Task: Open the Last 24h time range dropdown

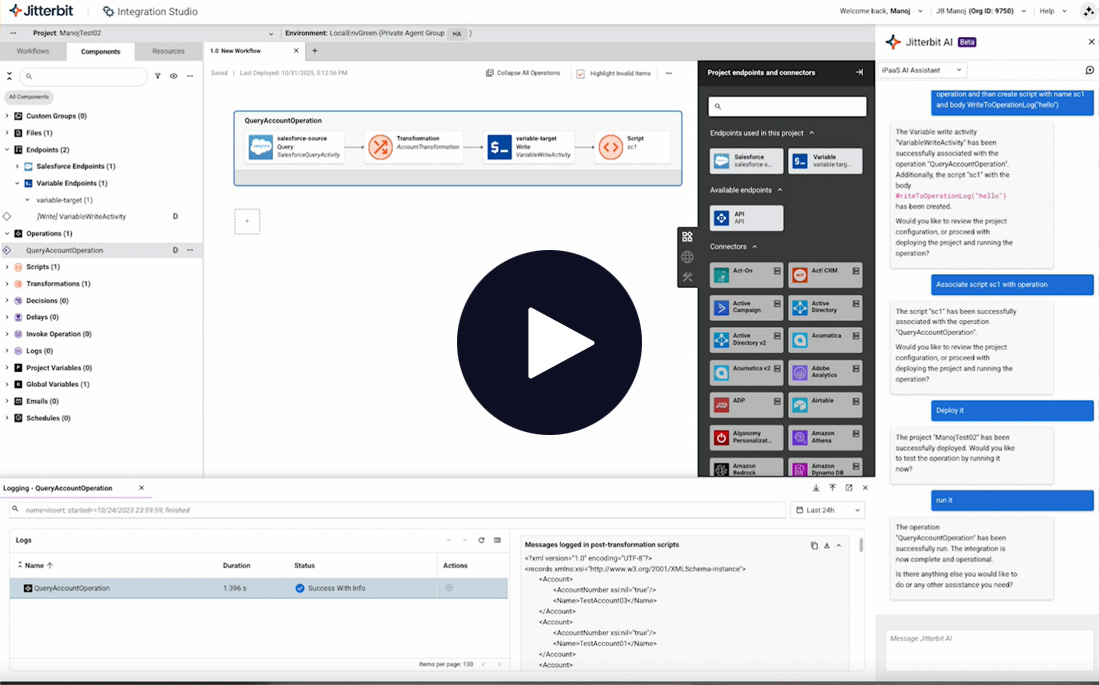Action: tap(827, 510)
